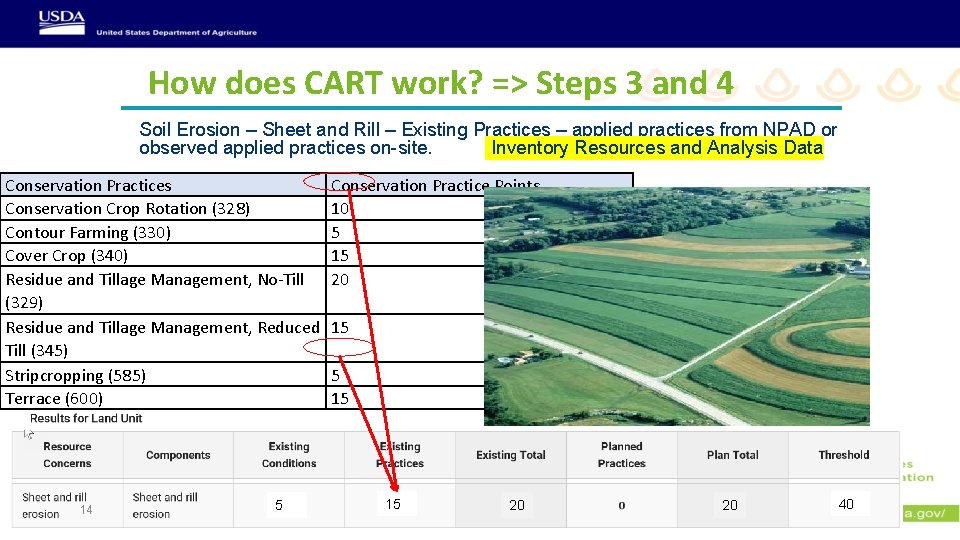This screenshot has height=540, width=960.
Task: Click the aerial farmland photo
Action: tap(677, 306)
